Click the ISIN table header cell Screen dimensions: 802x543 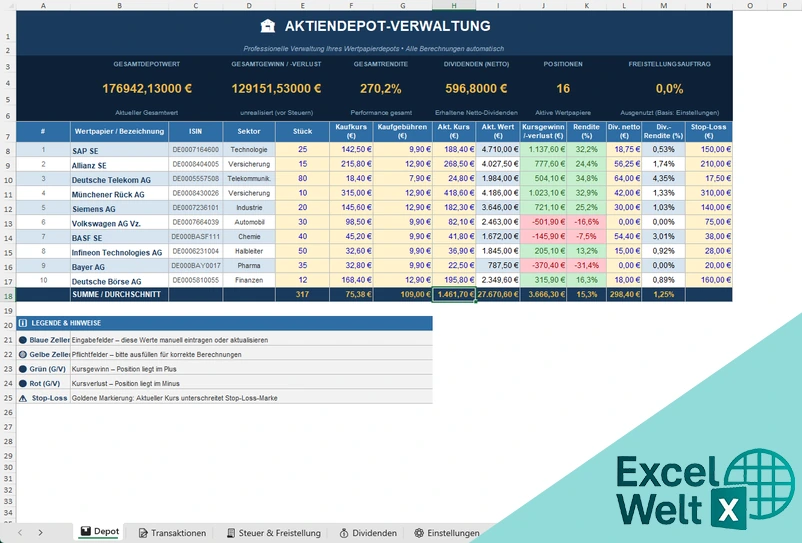click(195, 131)
